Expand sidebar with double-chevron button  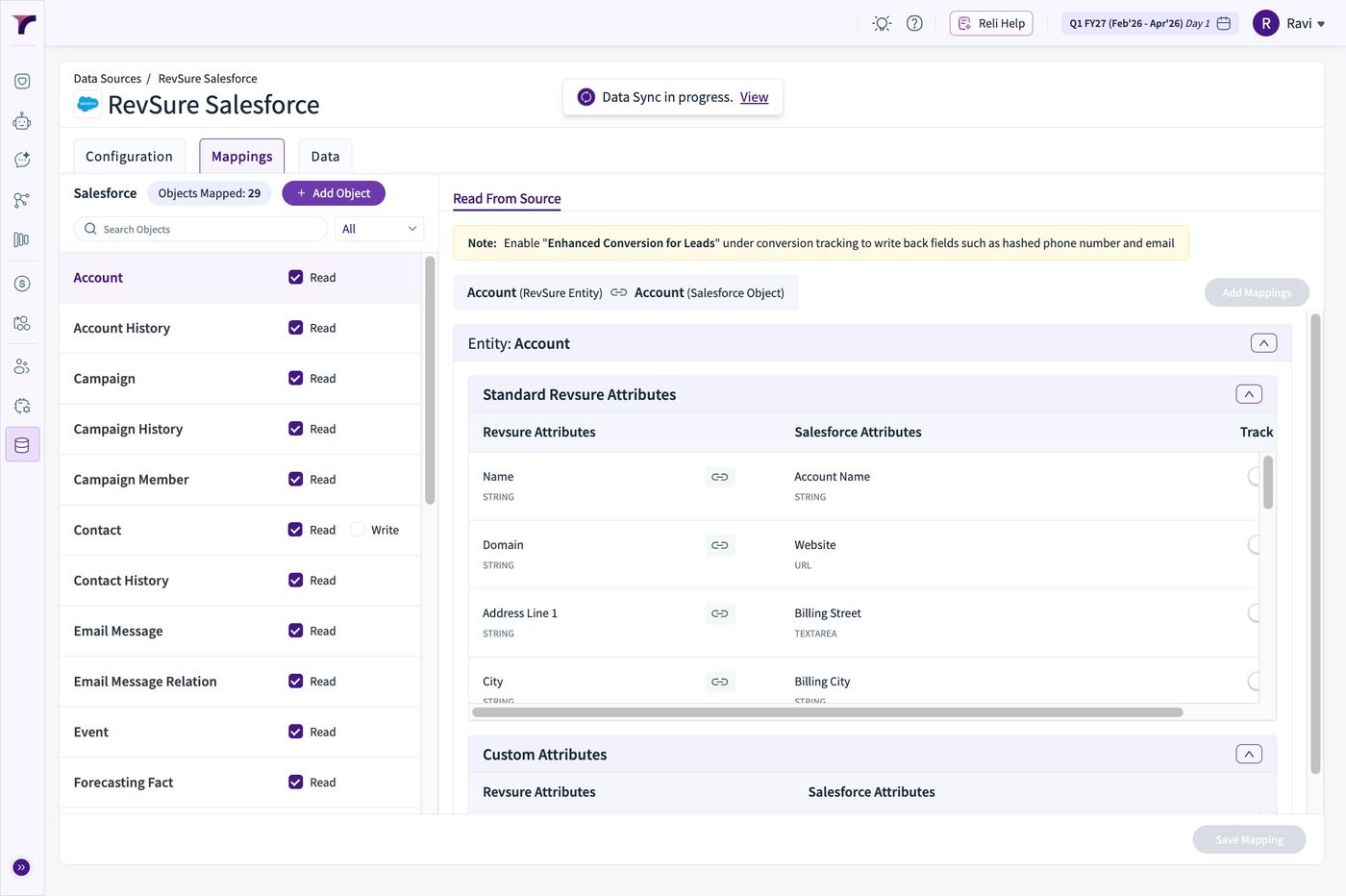[x=22, y=867]
